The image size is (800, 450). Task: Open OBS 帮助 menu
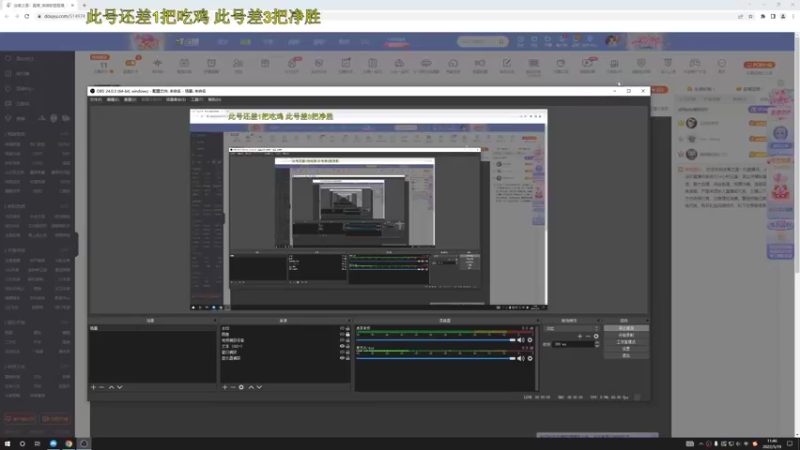click(215, 99)
